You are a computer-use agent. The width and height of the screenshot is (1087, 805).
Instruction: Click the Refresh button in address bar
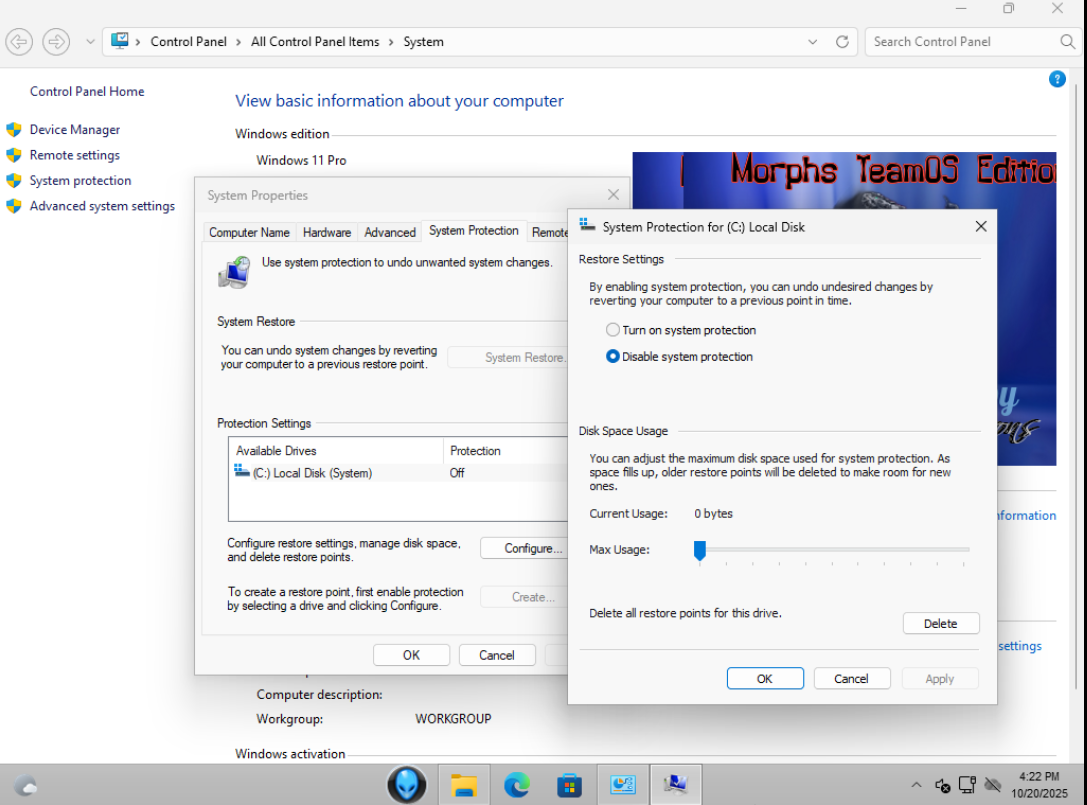pos(842,42)
